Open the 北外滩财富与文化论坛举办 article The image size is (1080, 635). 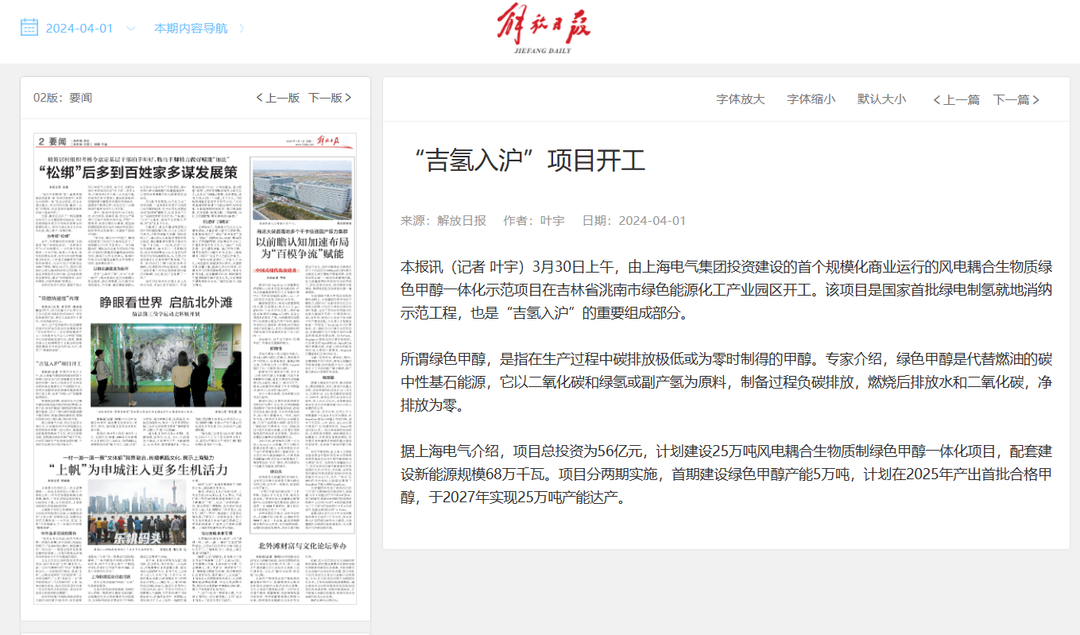[x=302, y=545]
